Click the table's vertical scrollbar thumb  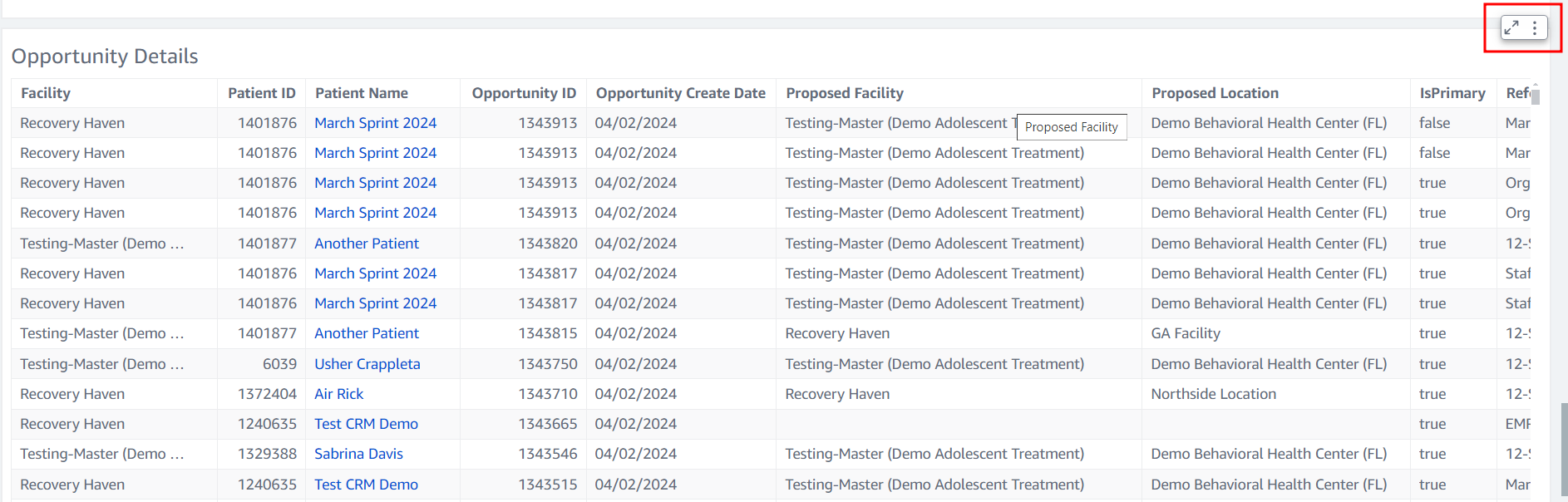point(1536,97)
